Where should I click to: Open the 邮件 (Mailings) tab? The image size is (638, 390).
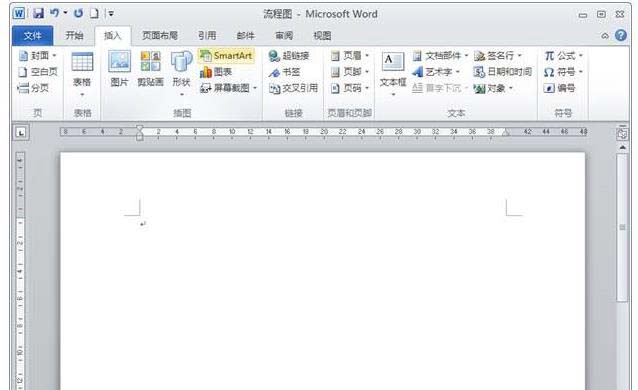click(x=245, y=36)
